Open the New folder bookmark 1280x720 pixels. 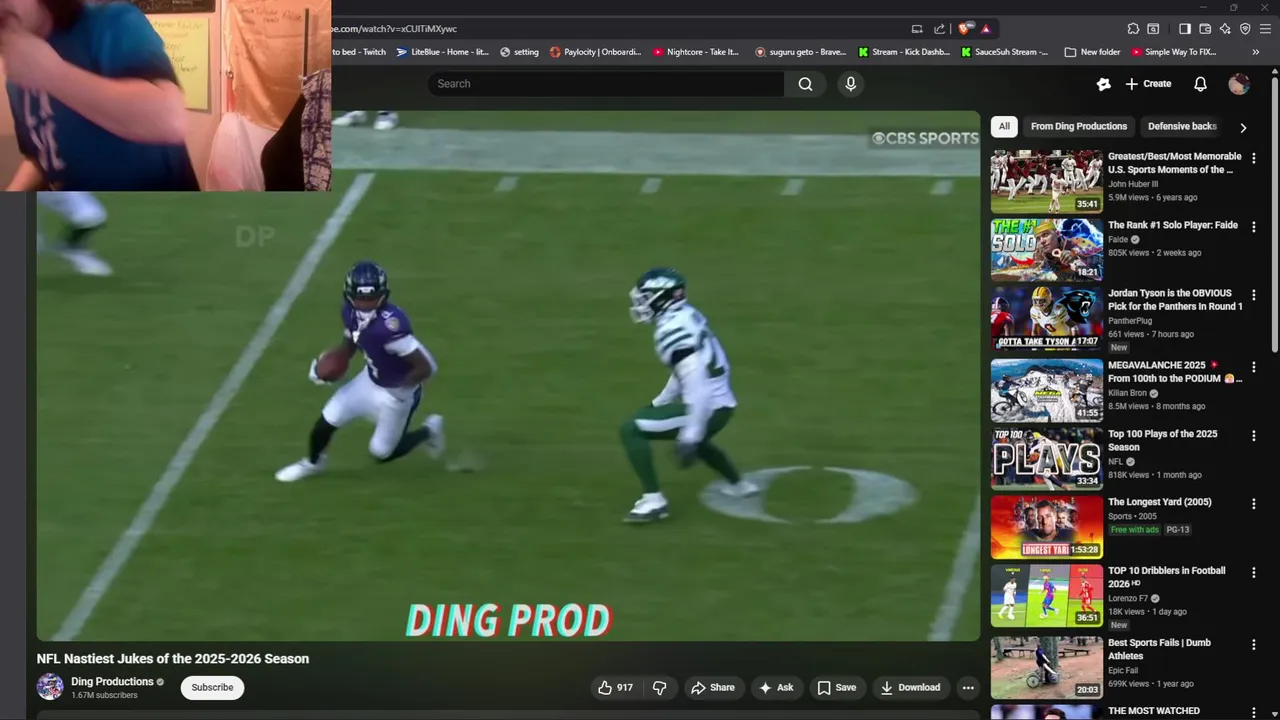point(1092,52)
